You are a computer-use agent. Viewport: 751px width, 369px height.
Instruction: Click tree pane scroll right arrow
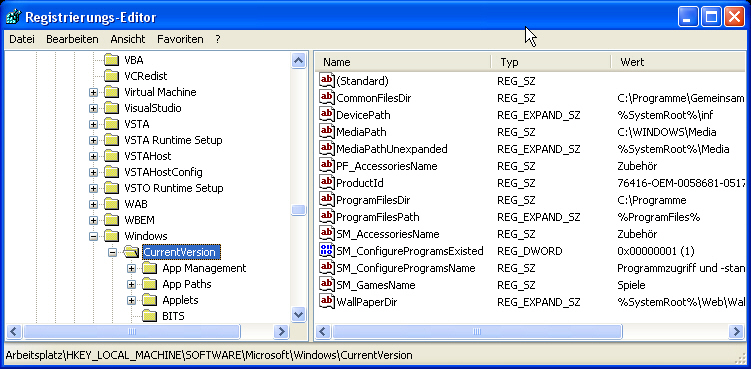pos(281,331)
